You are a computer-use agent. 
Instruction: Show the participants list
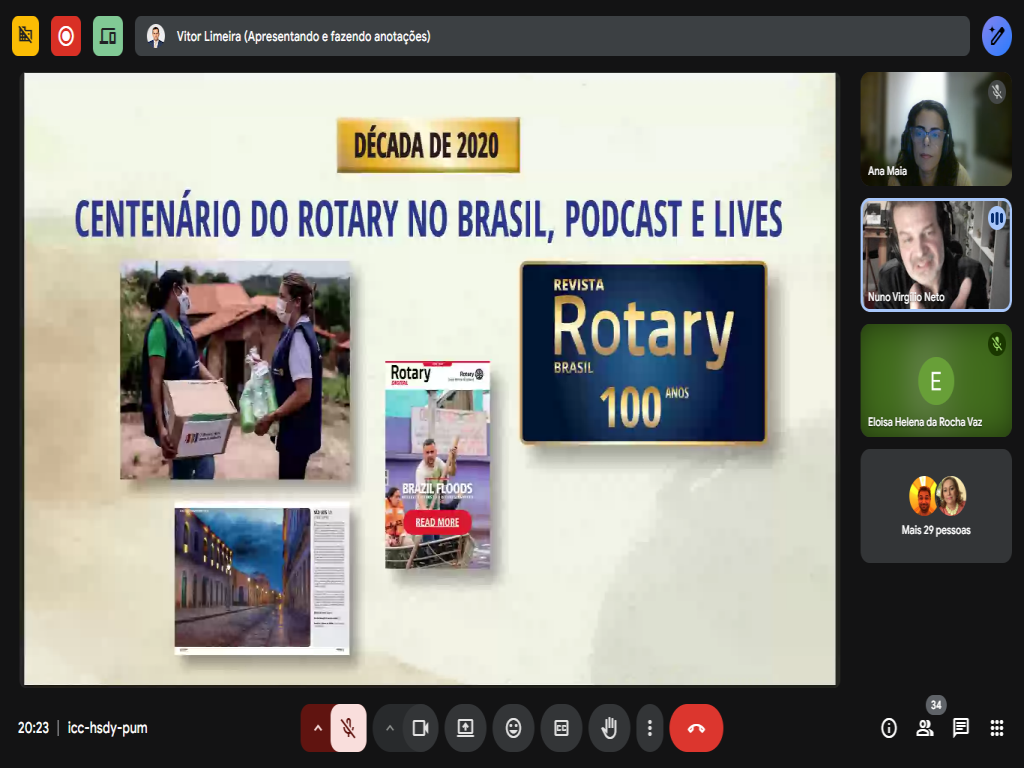coord(925,728)
